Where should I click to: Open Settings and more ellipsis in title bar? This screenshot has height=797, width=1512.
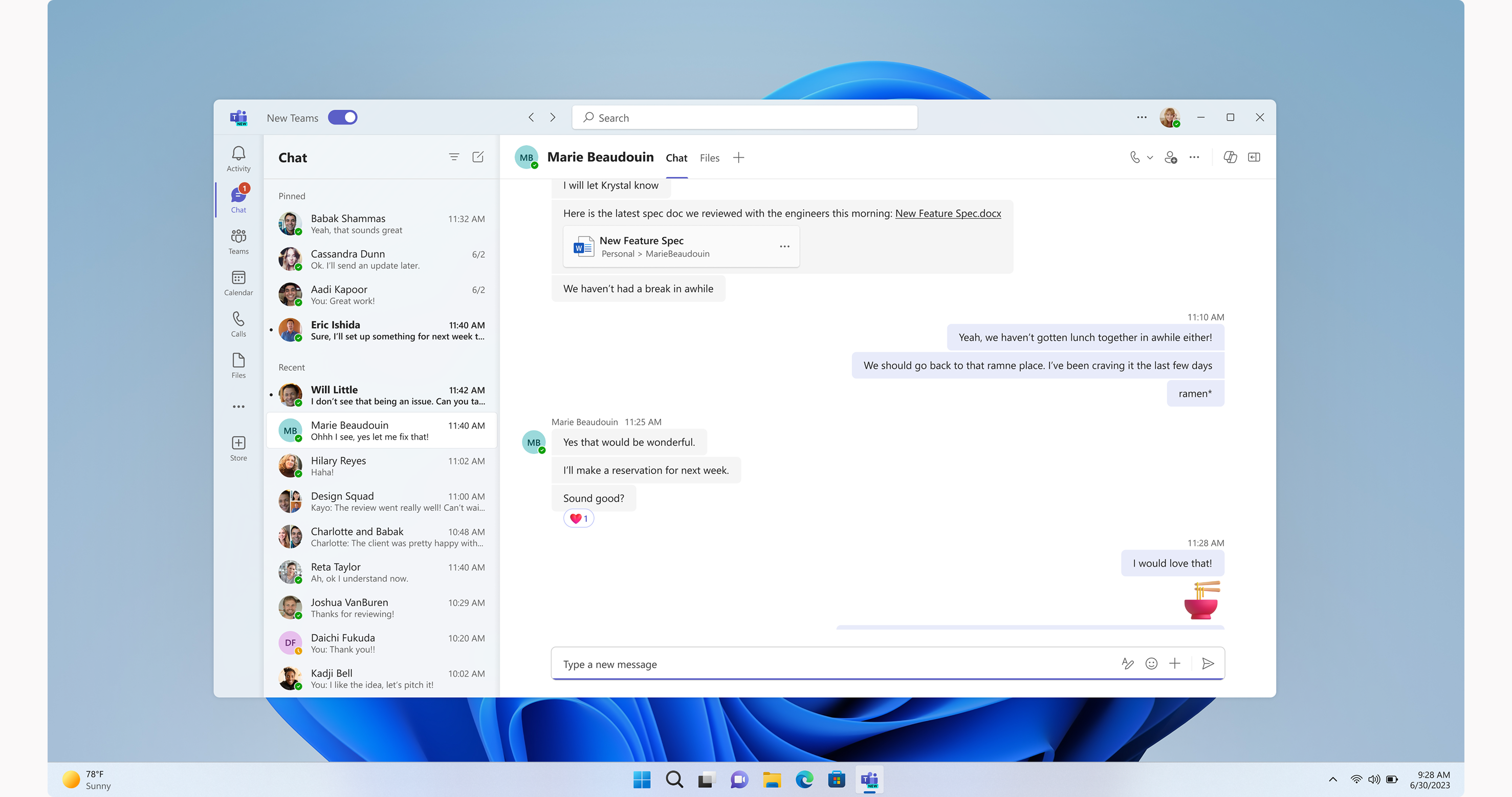click(x=1142, y=117)
